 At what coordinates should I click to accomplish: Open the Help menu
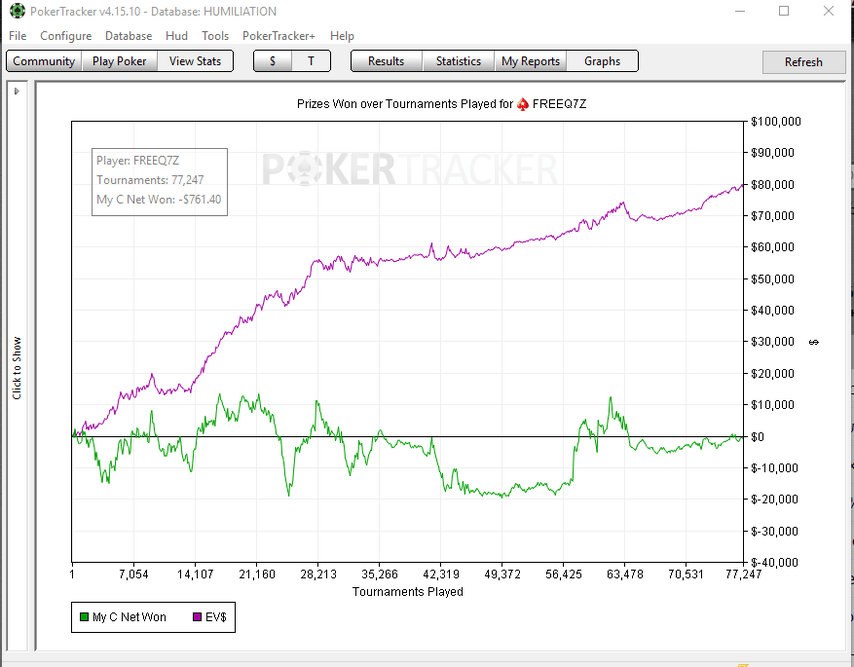pyautogui.click(x=342, y=36)
